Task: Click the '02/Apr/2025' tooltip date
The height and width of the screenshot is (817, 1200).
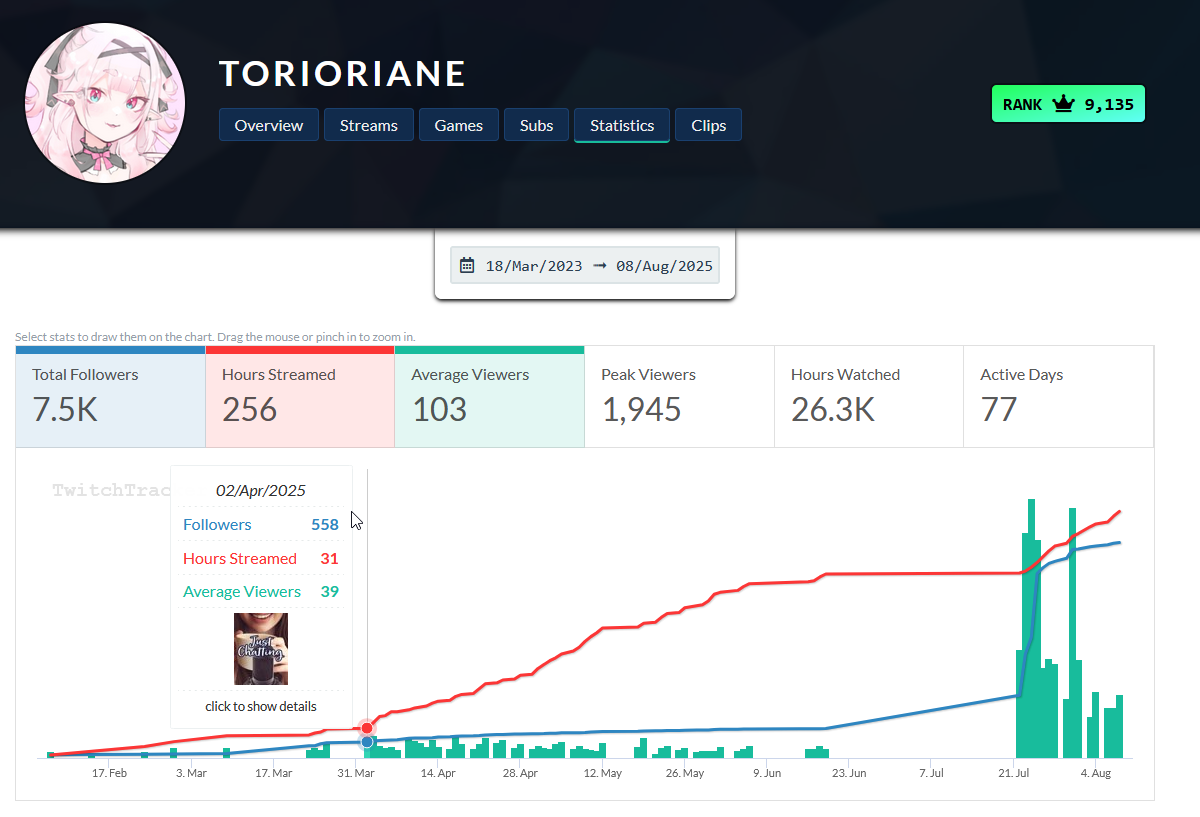Action: 261,490
